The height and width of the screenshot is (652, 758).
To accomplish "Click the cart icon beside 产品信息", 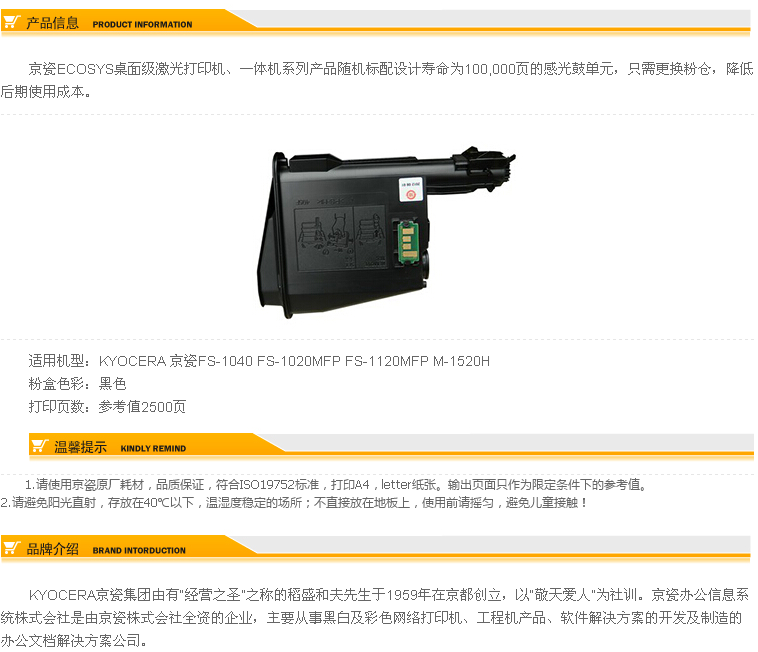I will tap(11, 22).
